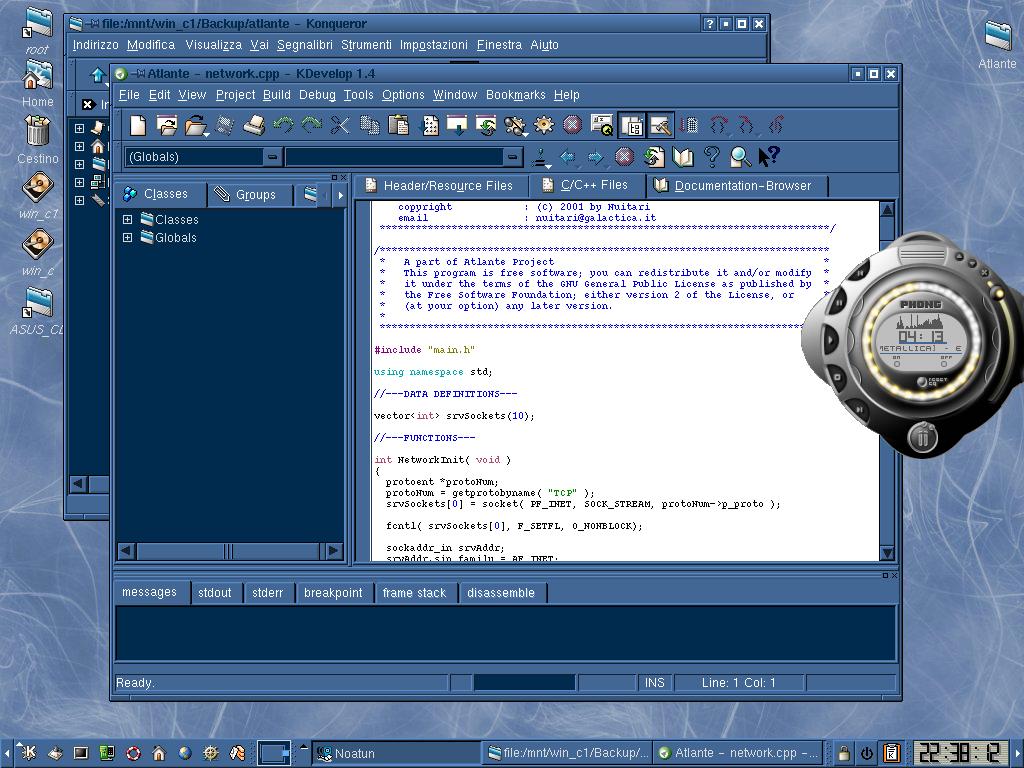
Task: Click the printer icon in KDevelop toolbar
Action: coord(254,125)
